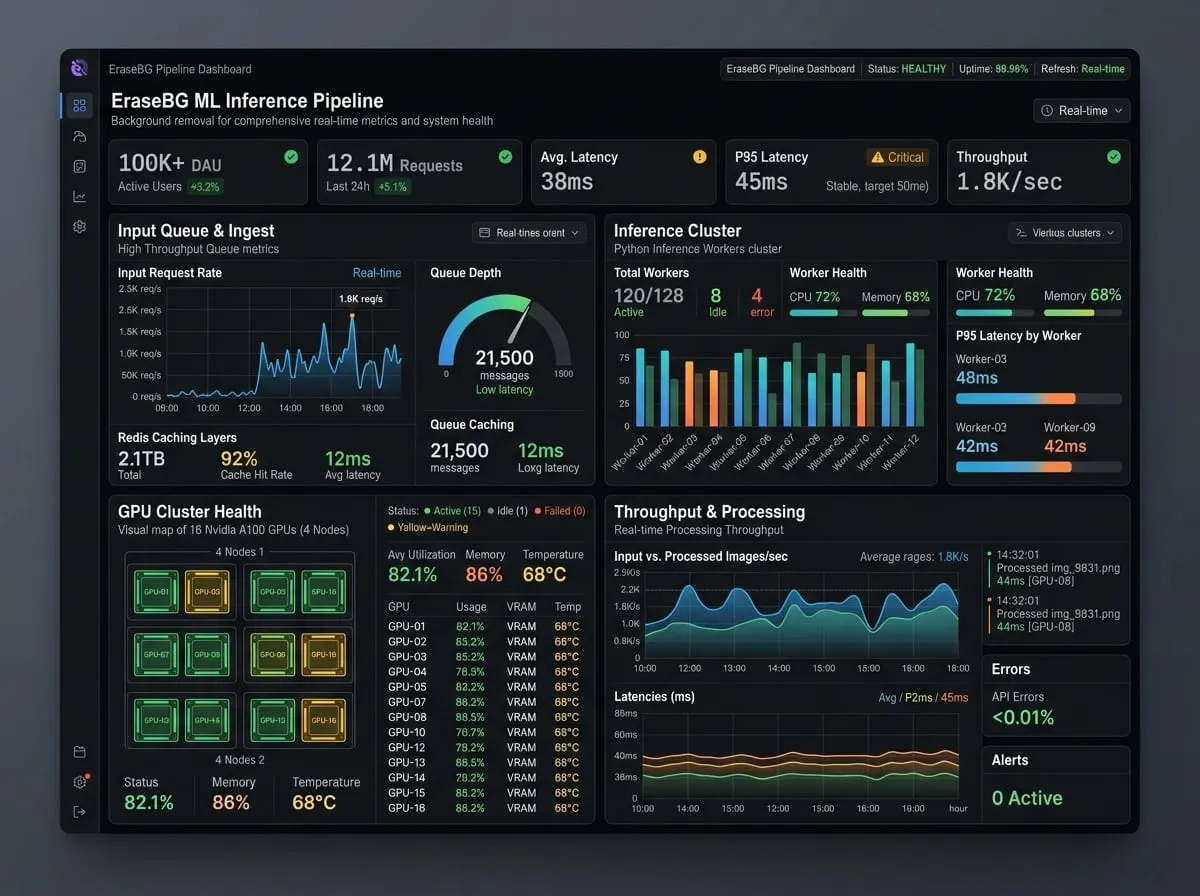Click the 4 error workers count
The height and width of the screenshot is (896, 1200).
tap(757, 295)
